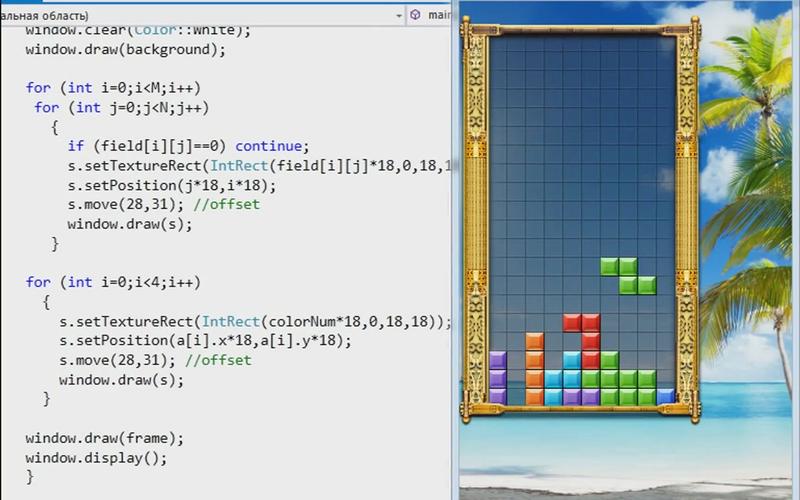Screen dimensions: 800x500
Task: Click the falling green tetromino piece
Action: tap(628, 275)
